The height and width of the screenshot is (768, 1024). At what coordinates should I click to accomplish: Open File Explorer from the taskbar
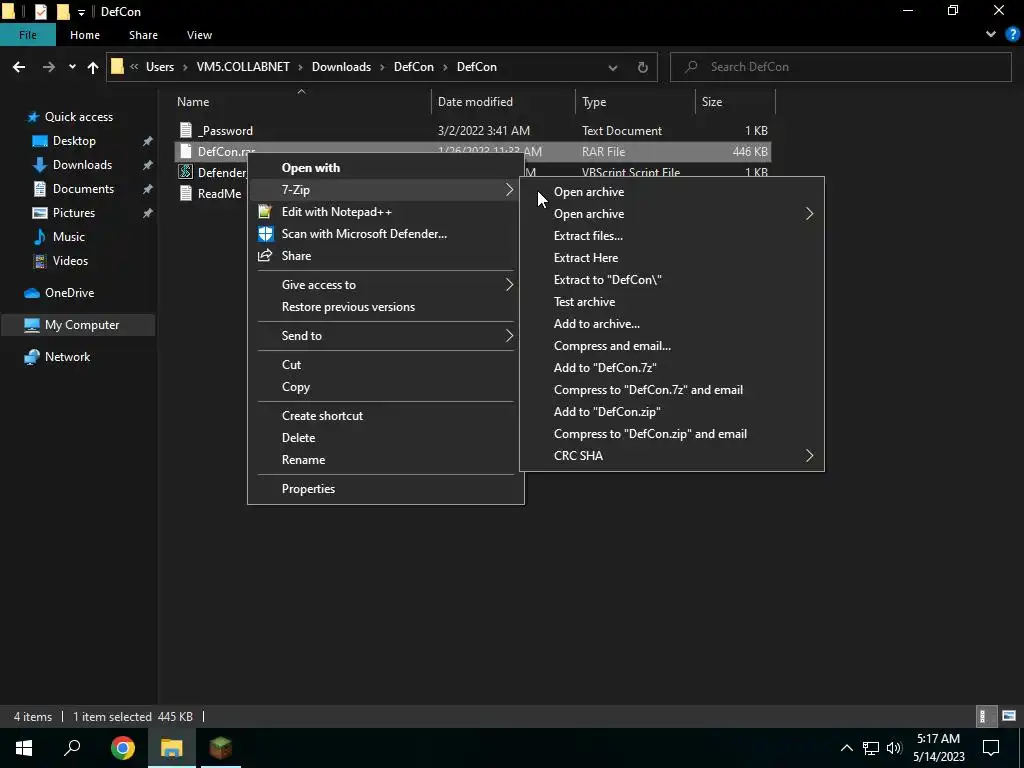click(171, 748)
